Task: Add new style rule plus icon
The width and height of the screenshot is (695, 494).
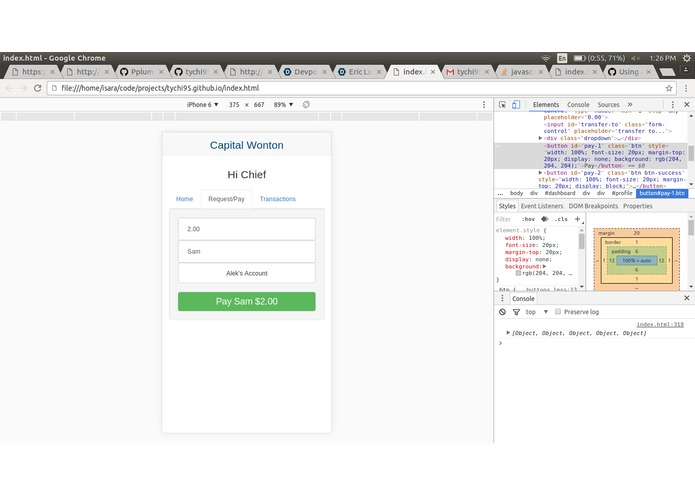Action: tap(577, 219)
